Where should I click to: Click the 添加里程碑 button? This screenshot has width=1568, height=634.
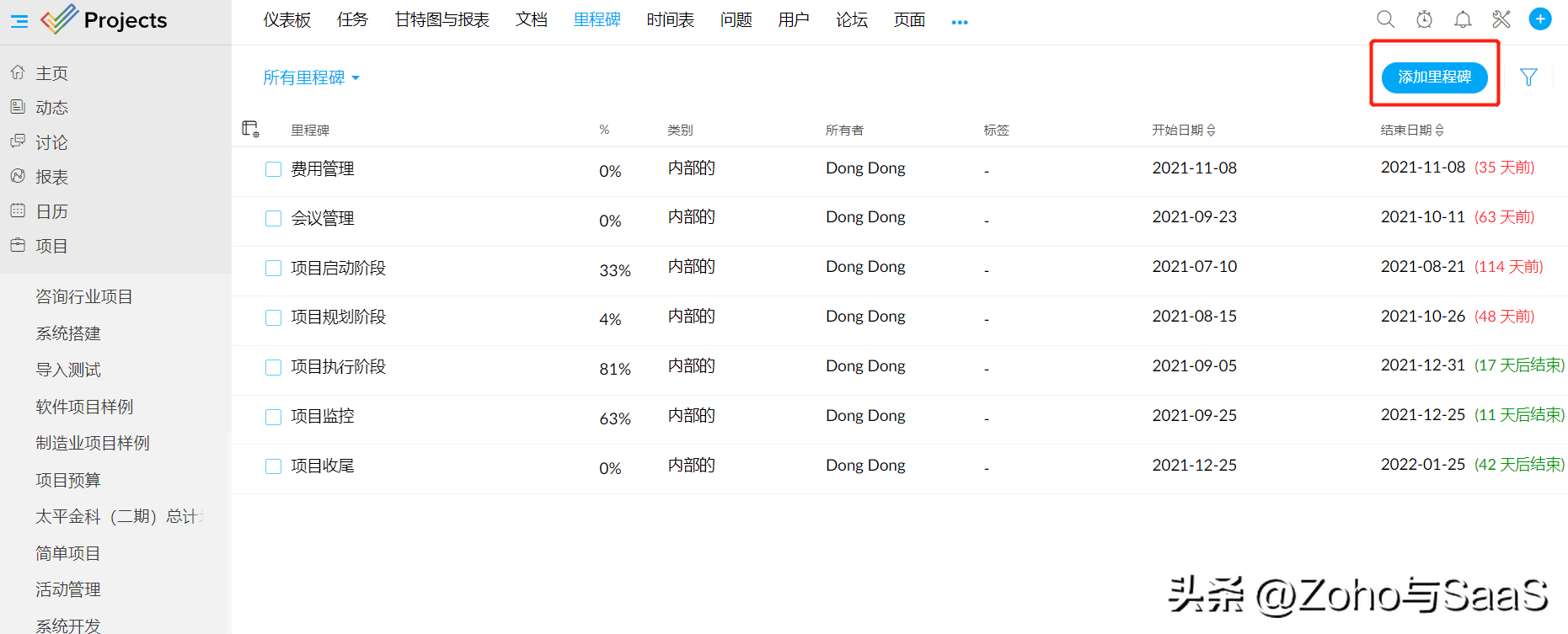pos(1434,77)
